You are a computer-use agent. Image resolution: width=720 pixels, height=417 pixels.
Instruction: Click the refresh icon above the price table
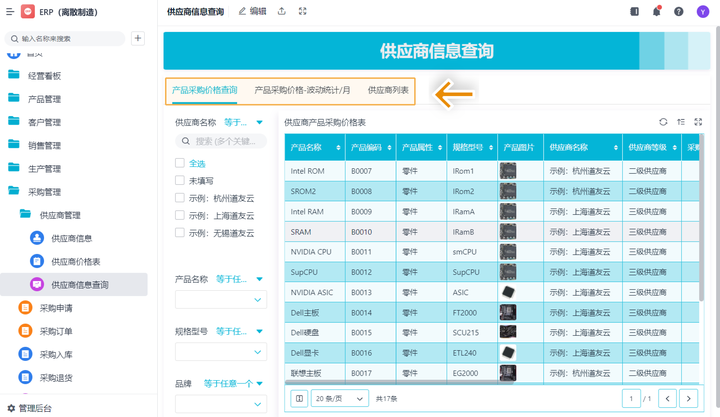tap(663, 122)
